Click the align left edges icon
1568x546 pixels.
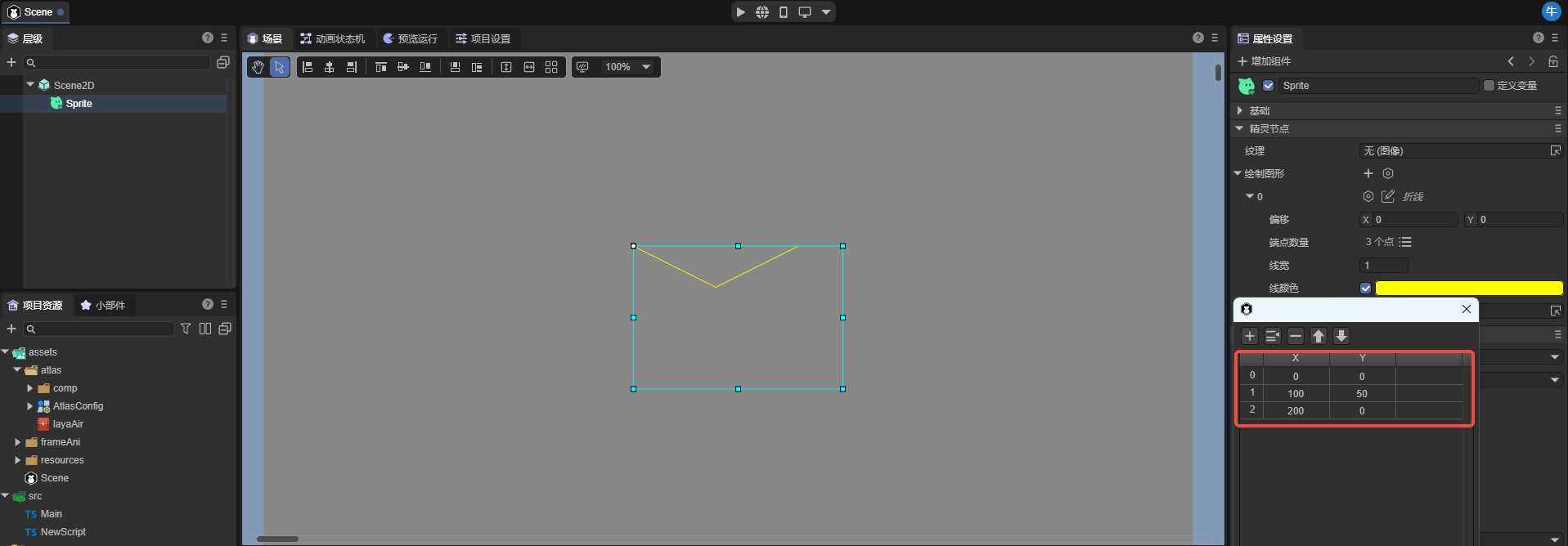point(308,67)
